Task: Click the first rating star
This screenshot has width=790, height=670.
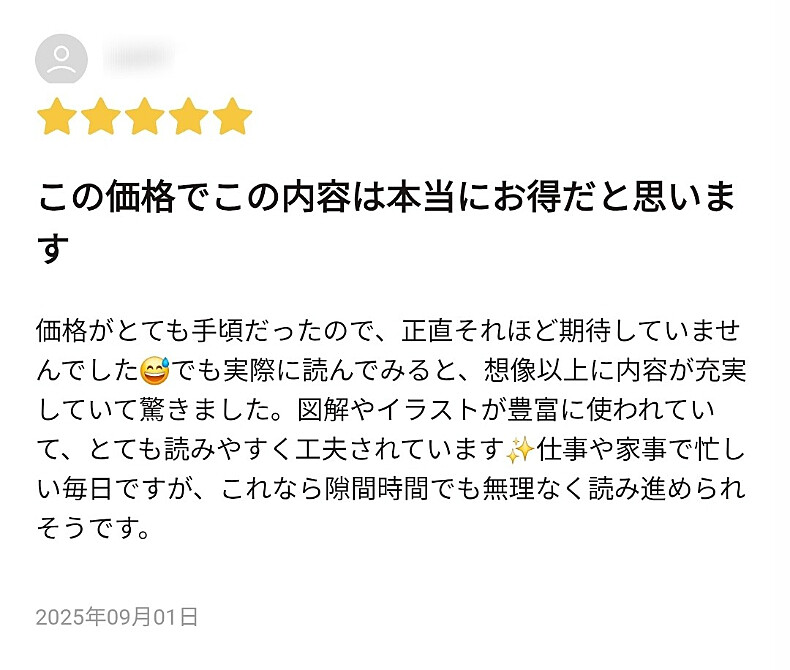Action: 57,117
